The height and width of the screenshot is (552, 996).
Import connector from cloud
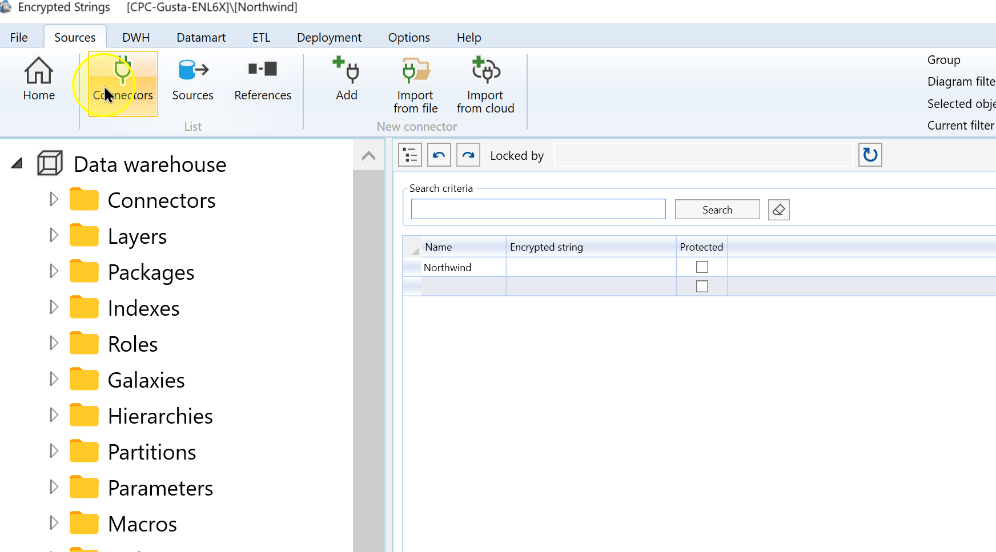pyautogui.click(x=485, y=85)
